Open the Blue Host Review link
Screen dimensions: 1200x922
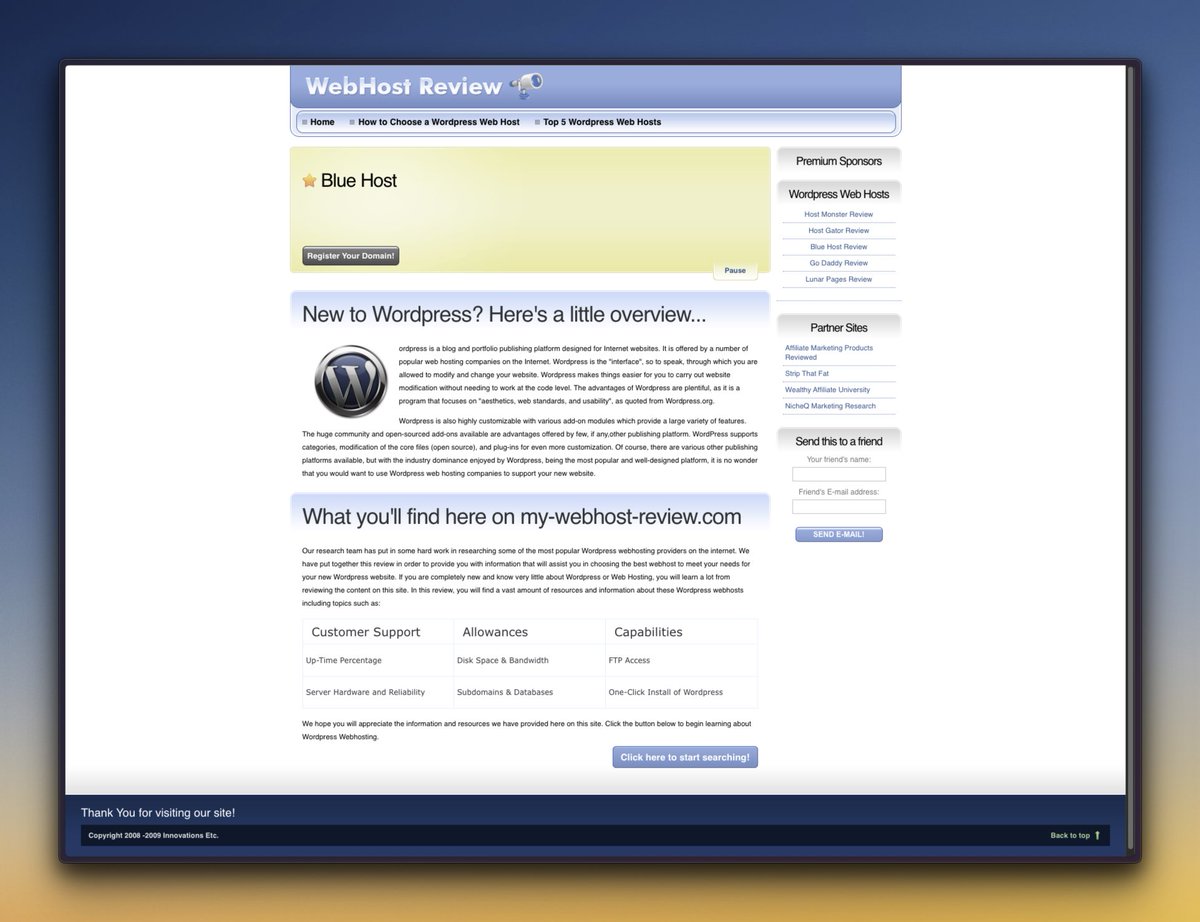[x=839, y=246]
